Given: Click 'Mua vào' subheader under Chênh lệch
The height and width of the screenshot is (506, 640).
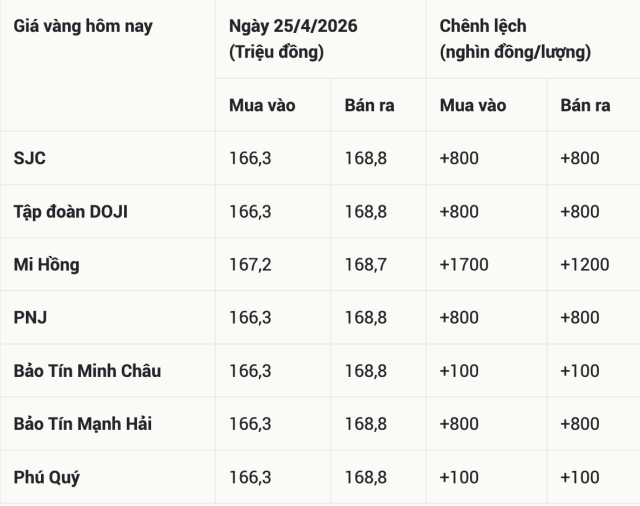Looking at the screenshot, I should (x=473, y=105).
